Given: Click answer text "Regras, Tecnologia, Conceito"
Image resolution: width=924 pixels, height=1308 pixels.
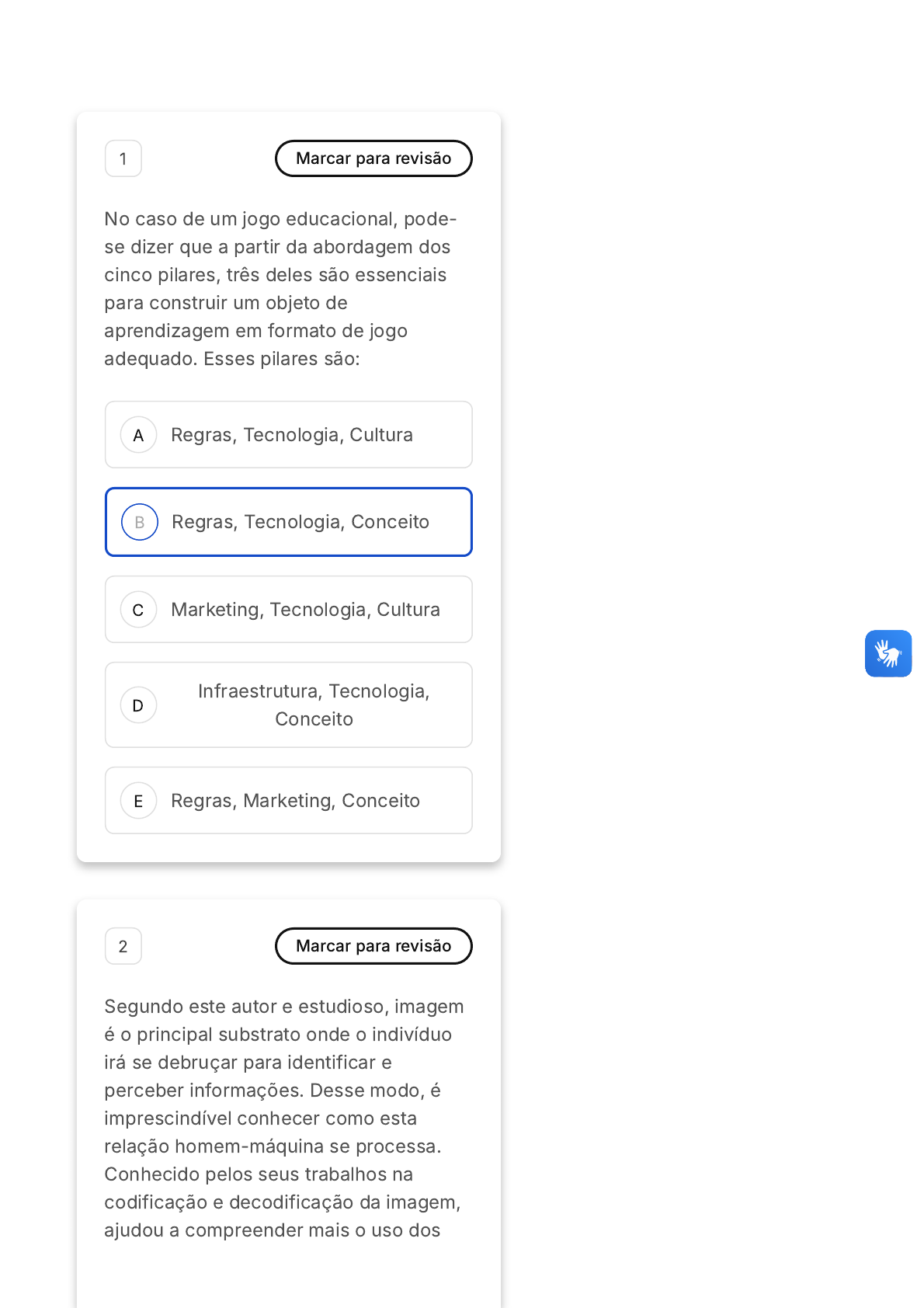Looking at the screenshot, I should tap(300, 522).
